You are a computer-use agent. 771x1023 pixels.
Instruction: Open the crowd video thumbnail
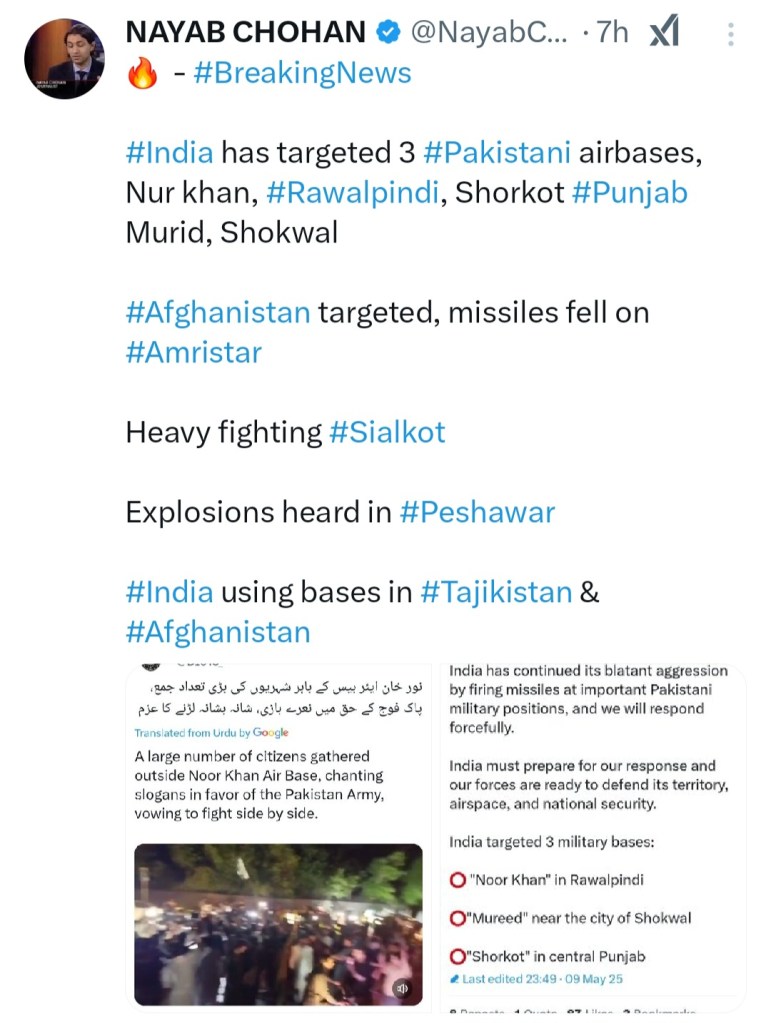coord(278,924)
